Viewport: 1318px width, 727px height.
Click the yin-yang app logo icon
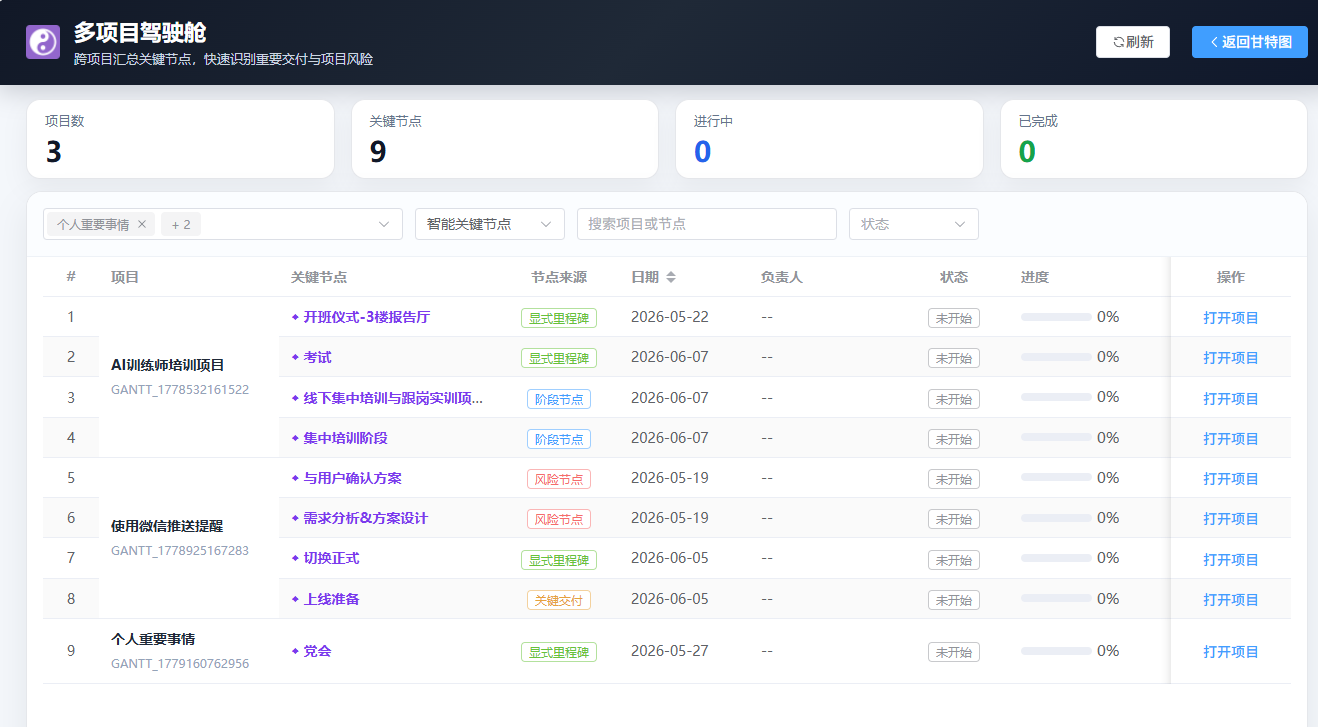tap(43, 42)
